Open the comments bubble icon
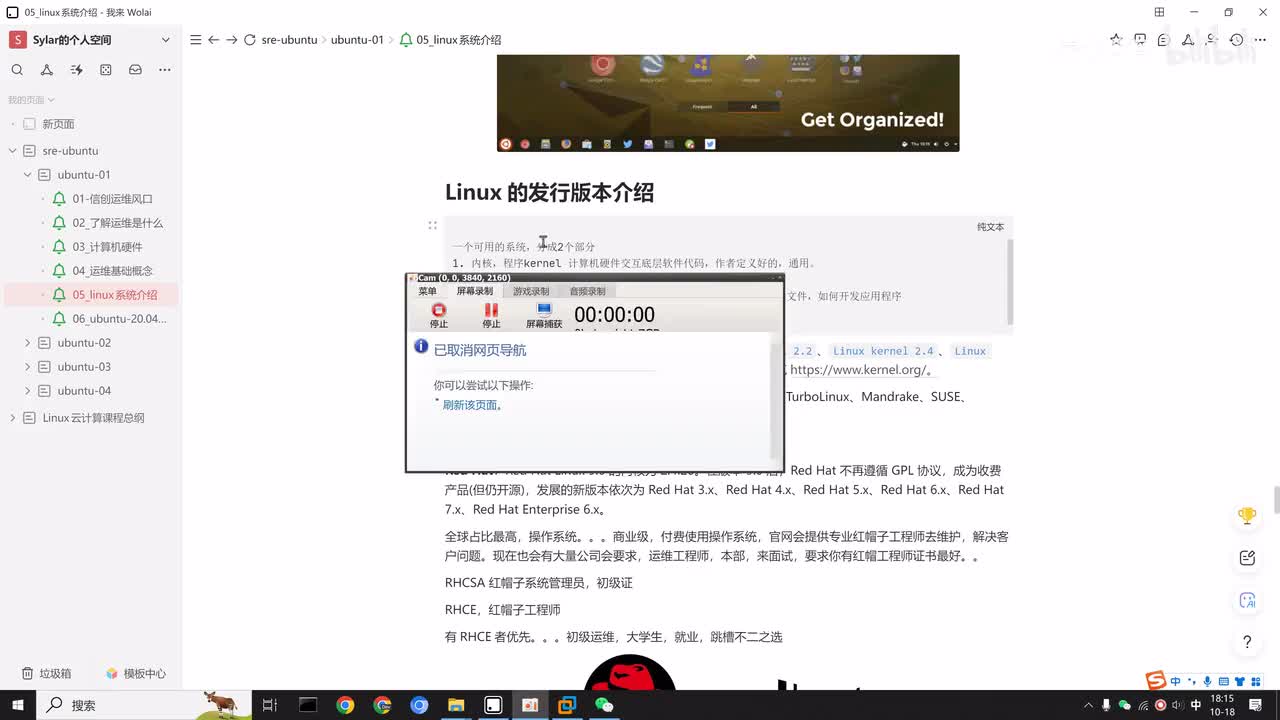The width and height of the screenshot is (1280, 720). [x=1164, y=40]
